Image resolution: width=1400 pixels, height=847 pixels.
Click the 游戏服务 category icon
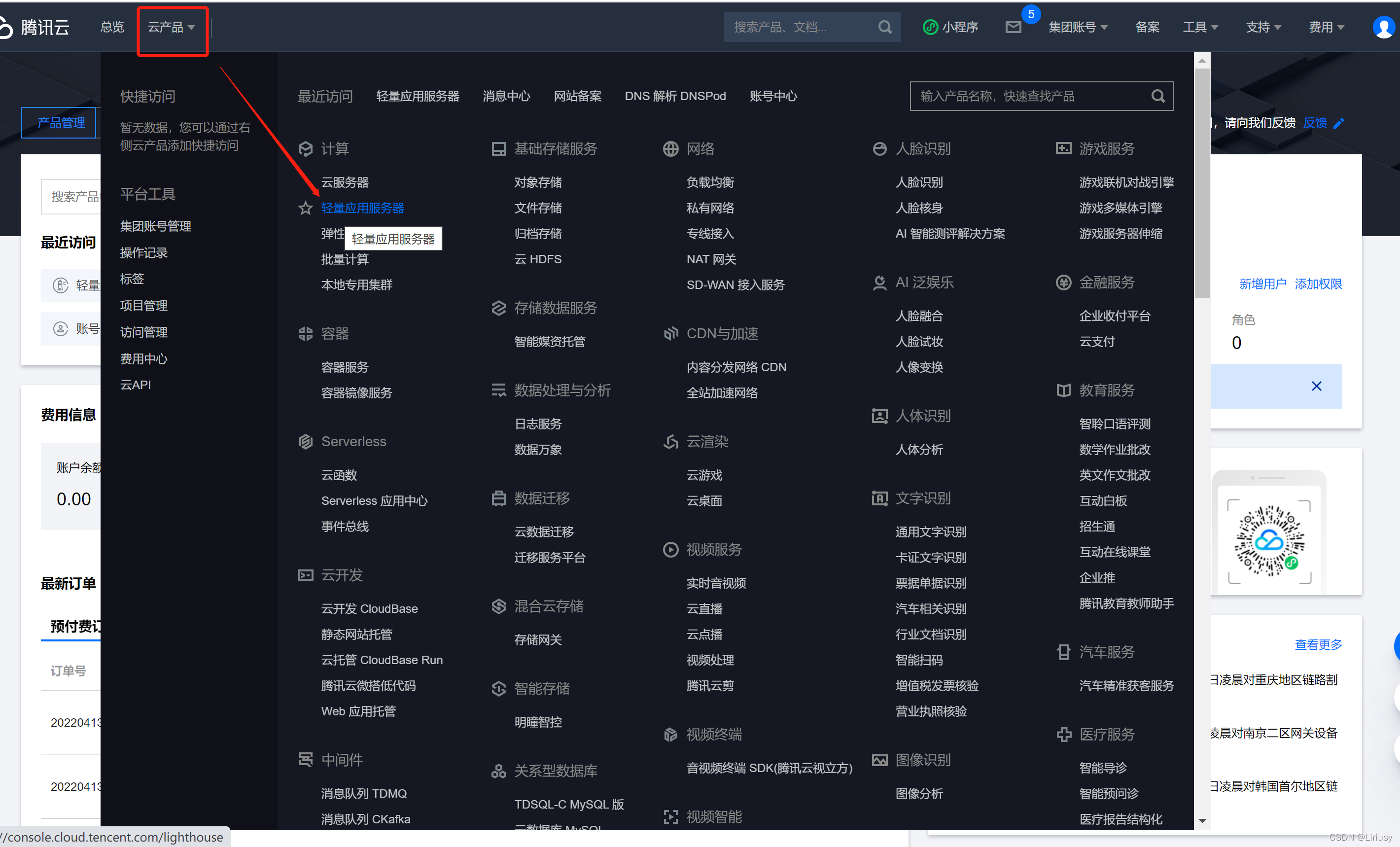pyautogui.click(x=1063, y=149)
